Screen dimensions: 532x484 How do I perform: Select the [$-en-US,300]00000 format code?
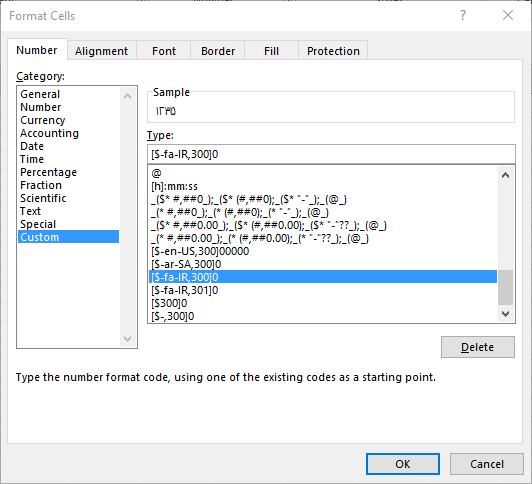point(323,251)
